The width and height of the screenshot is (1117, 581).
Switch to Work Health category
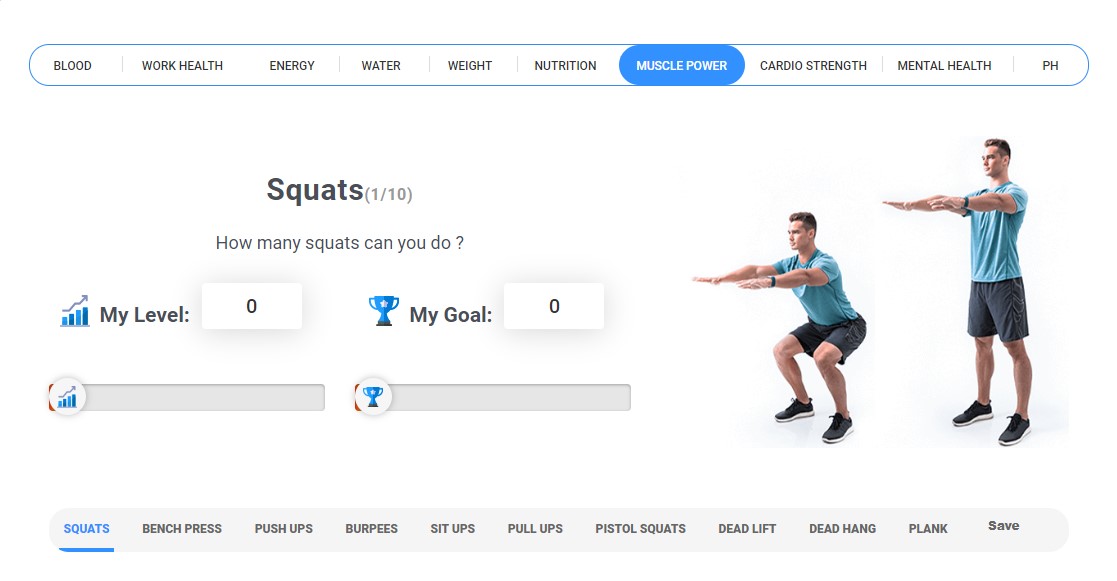pos(182,66)
